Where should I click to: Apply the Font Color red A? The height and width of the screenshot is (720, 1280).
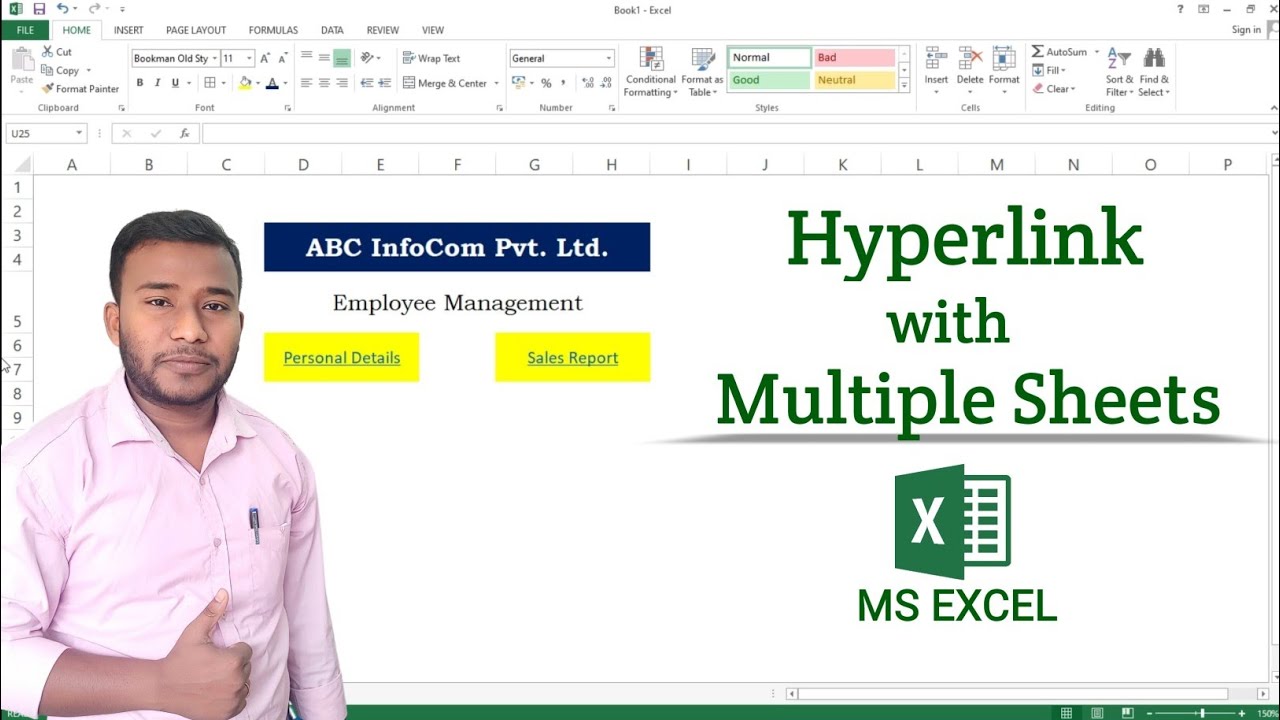[272, 83]
